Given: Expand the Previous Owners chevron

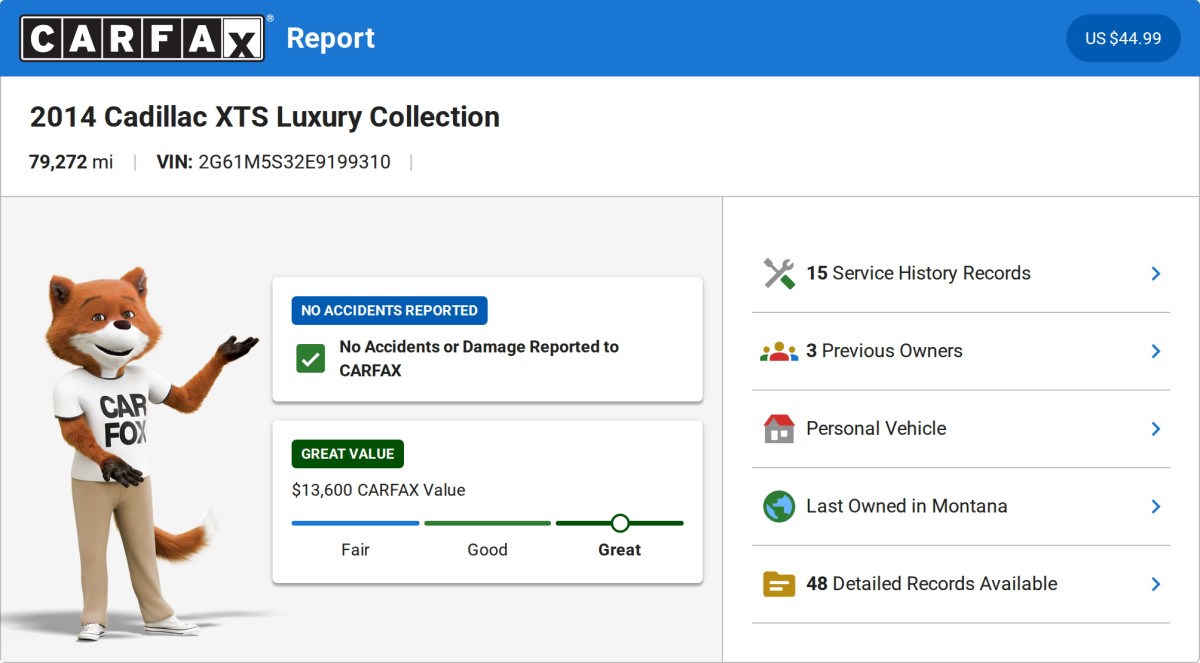Looking at the screenshot, I should point(1156,351).
